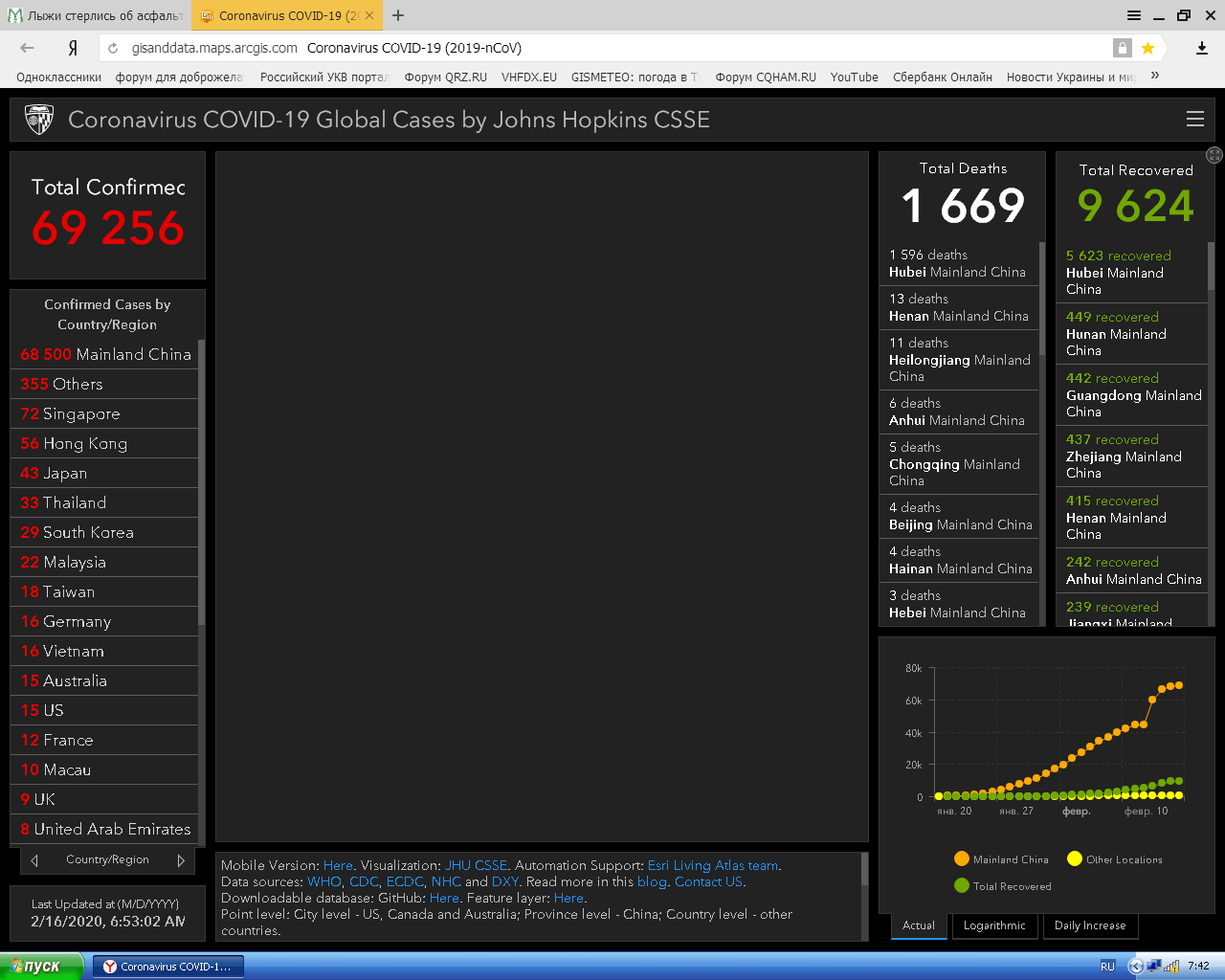Click the info panel scrollbar
1225x980 pixels.
[864, 869]
